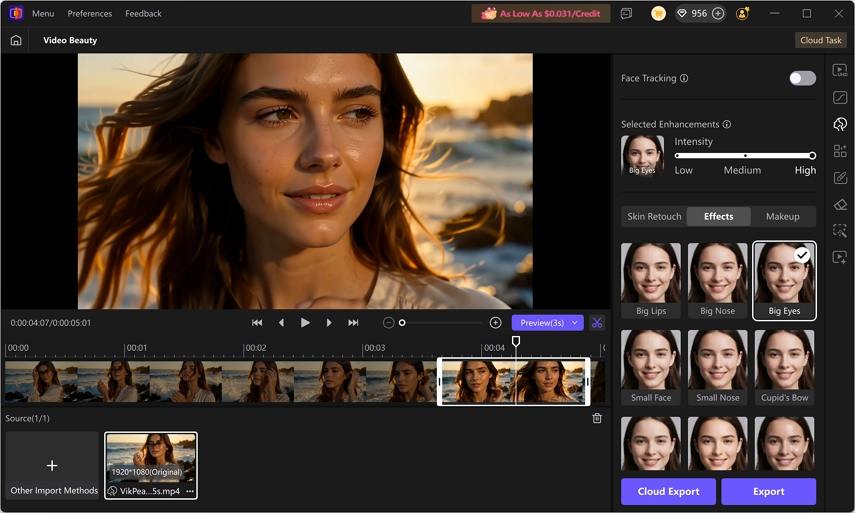
Task: Open Preferences
Action: 89,14
